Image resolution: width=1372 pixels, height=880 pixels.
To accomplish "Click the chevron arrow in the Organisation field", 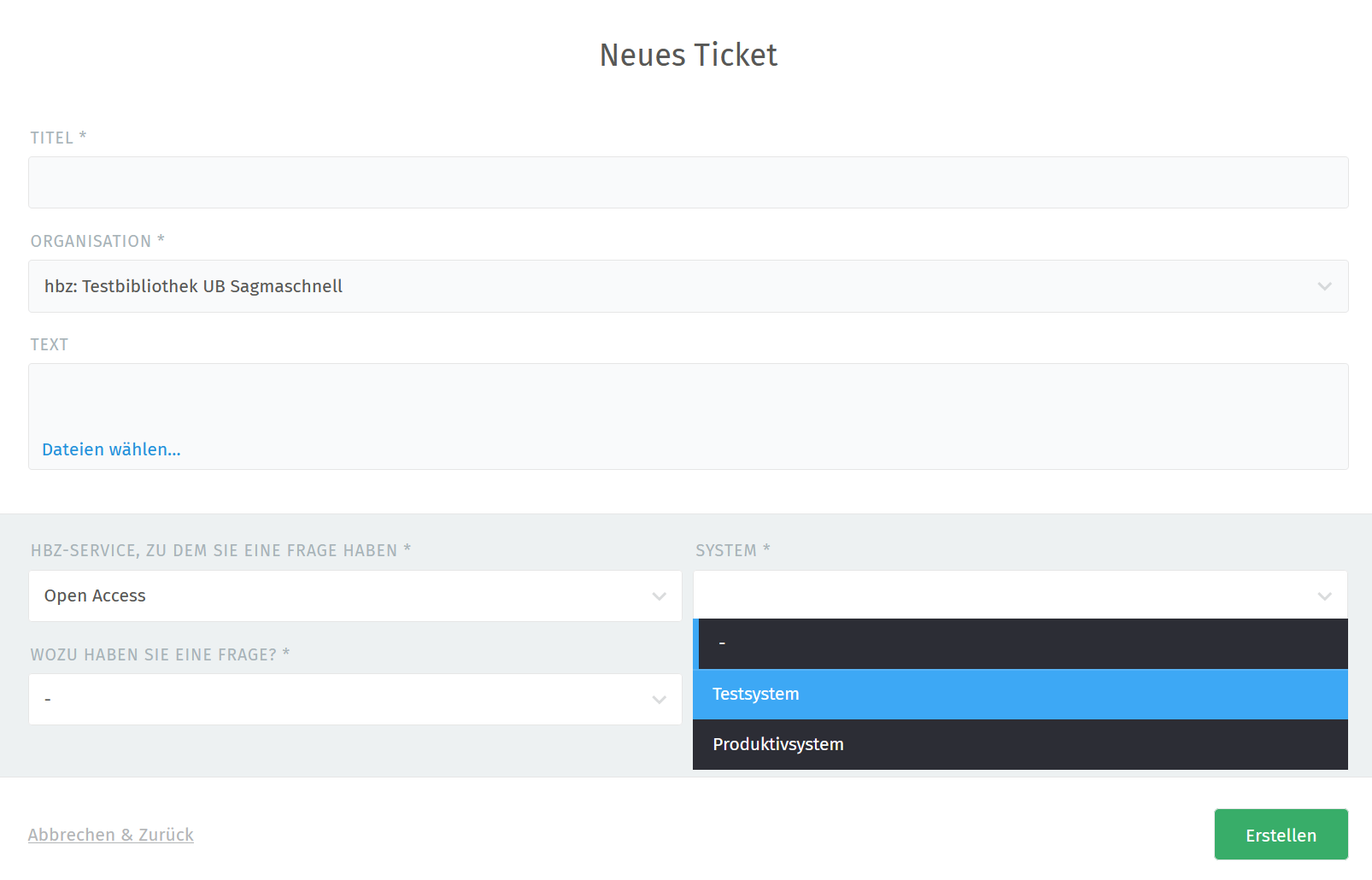I will (x=1324, y=286).
